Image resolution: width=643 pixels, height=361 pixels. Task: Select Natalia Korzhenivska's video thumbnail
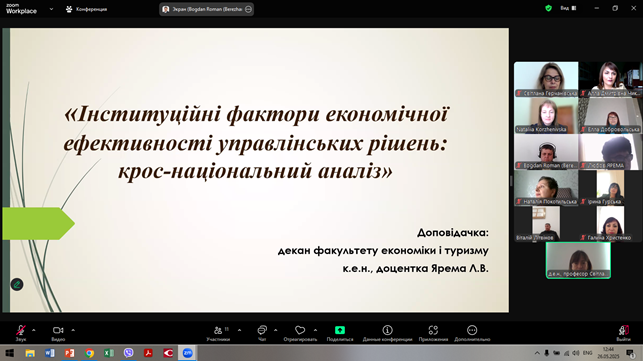546,116
